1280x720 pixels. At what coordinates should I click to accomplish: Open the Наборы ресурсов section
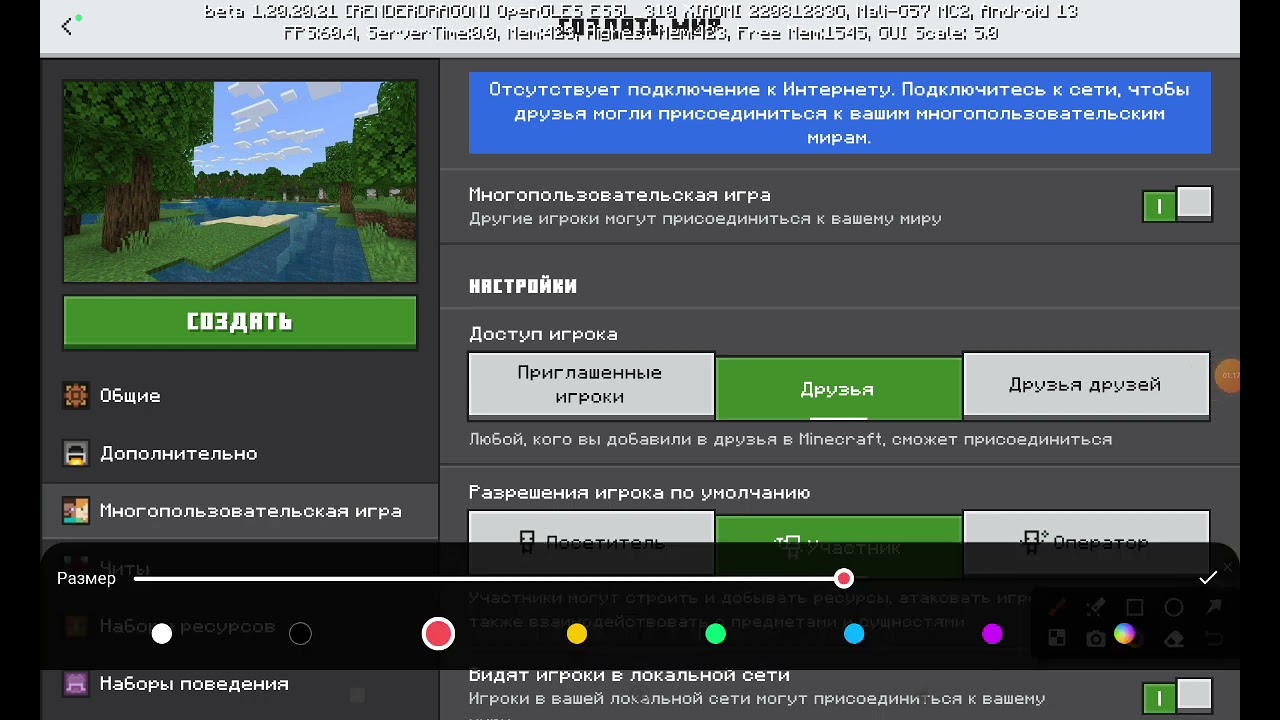(x=240, y=626)
